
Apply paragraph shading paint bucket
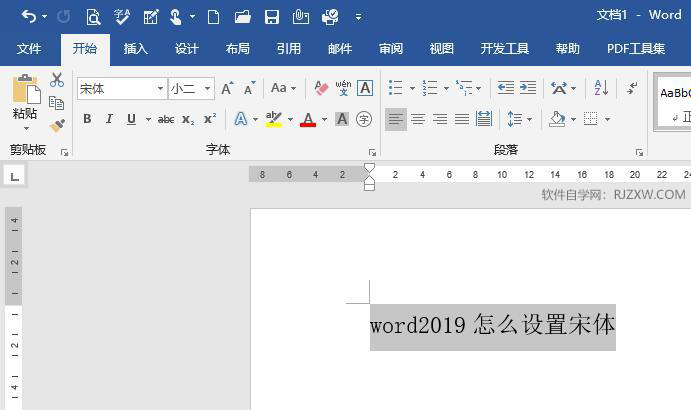[x=557, y=119]
